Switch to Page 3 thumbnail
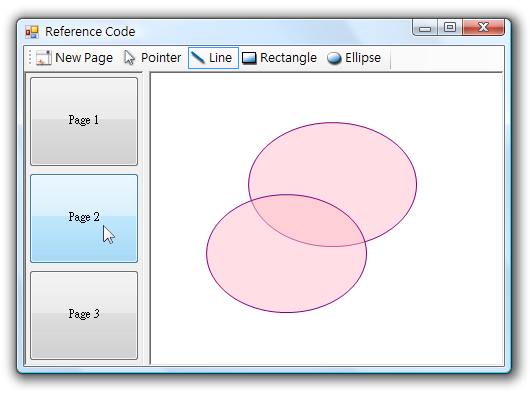 tap(84, 315)
